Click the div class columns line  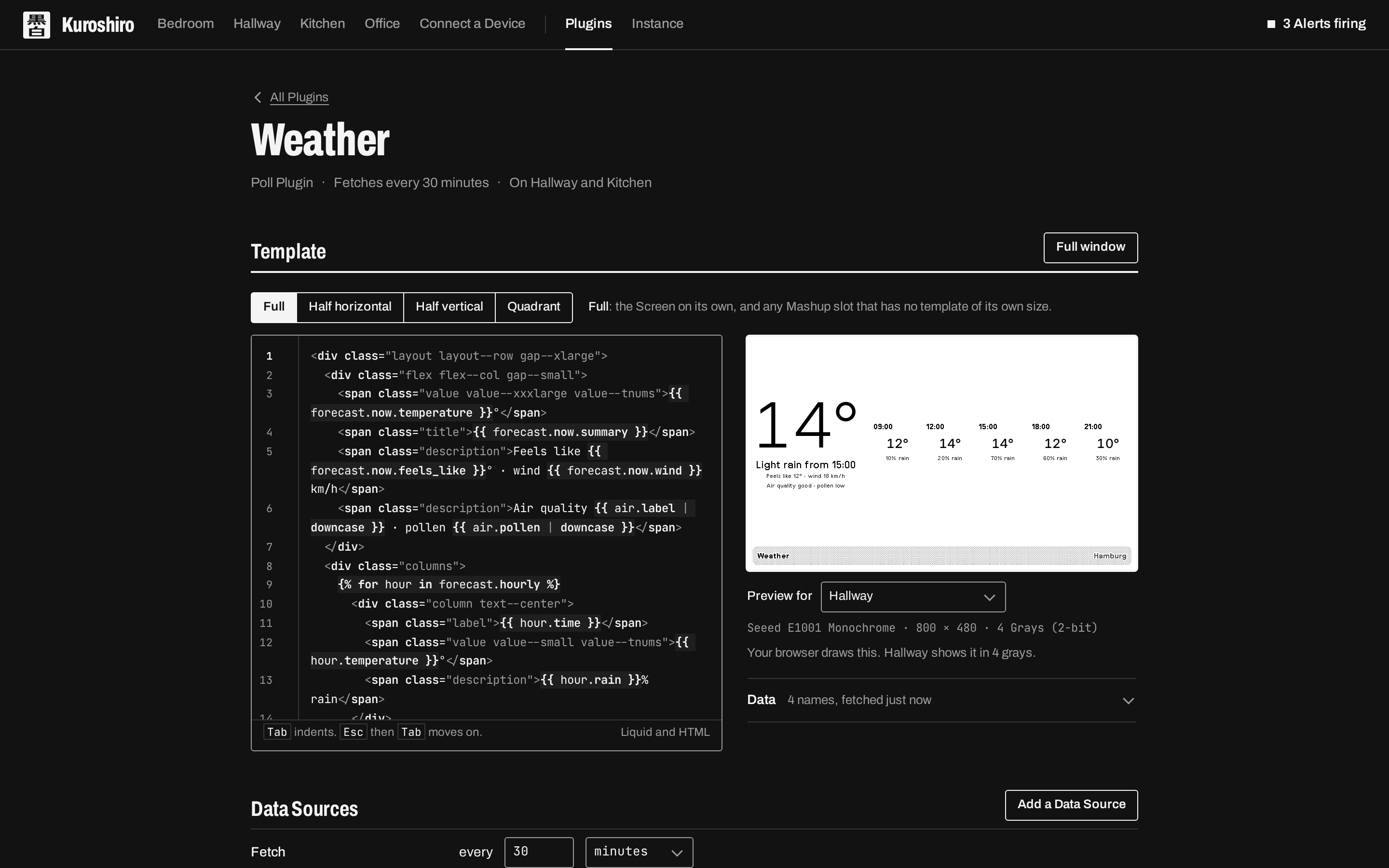395,567
